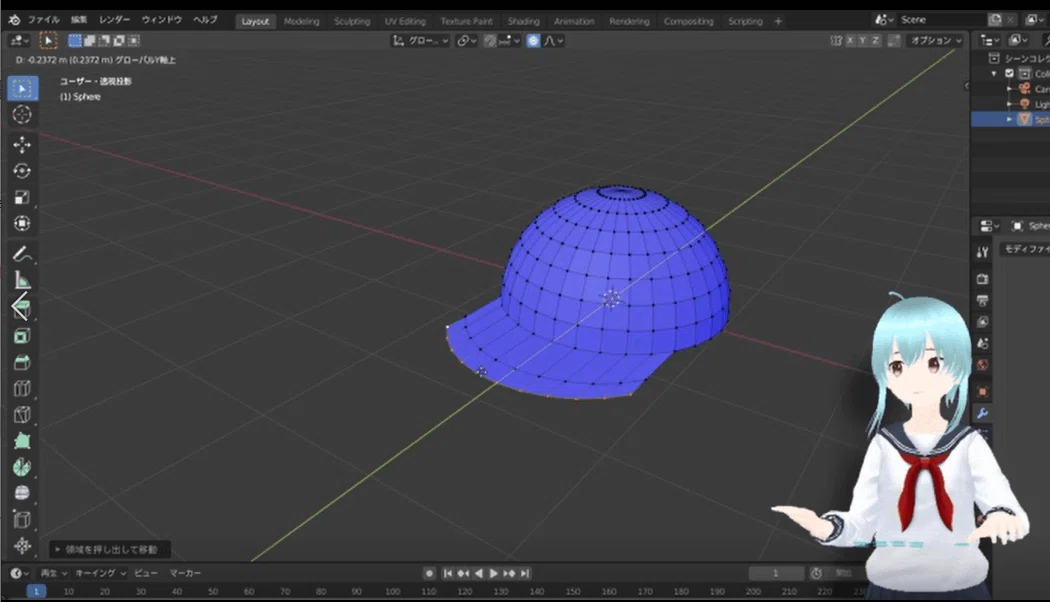This screenshot has height=602, width=1050.
Task: Open the Output properties tab icon
Action: pos(982,300)
